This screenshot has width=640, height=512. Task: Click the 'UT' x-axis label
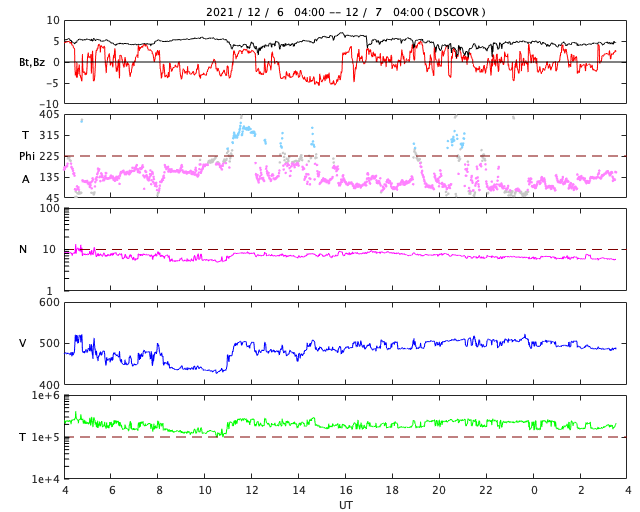tap(345, 505)
